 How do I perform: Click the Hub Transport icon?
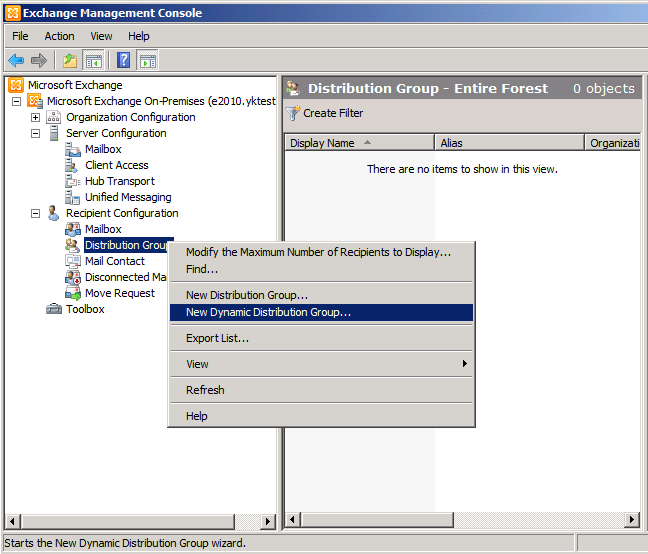[x=72, y=181]
